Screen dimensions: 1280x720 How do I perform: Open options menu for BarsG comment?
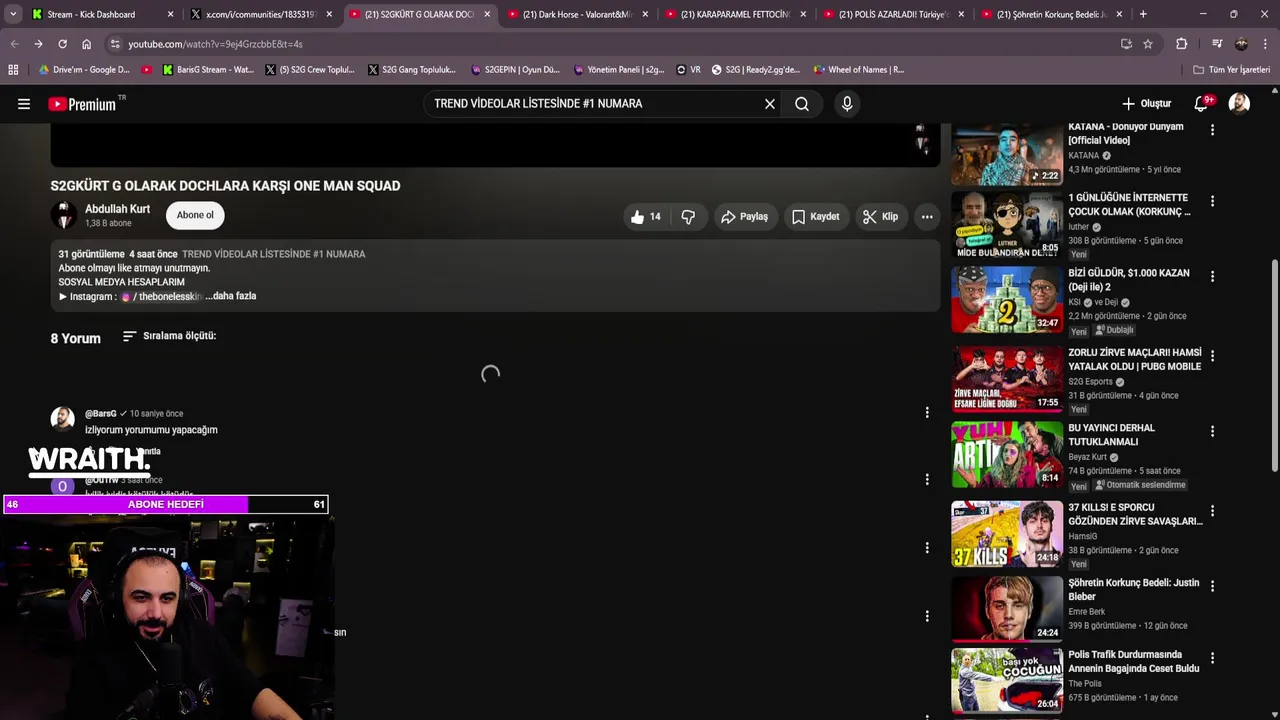tap(927, 412)
